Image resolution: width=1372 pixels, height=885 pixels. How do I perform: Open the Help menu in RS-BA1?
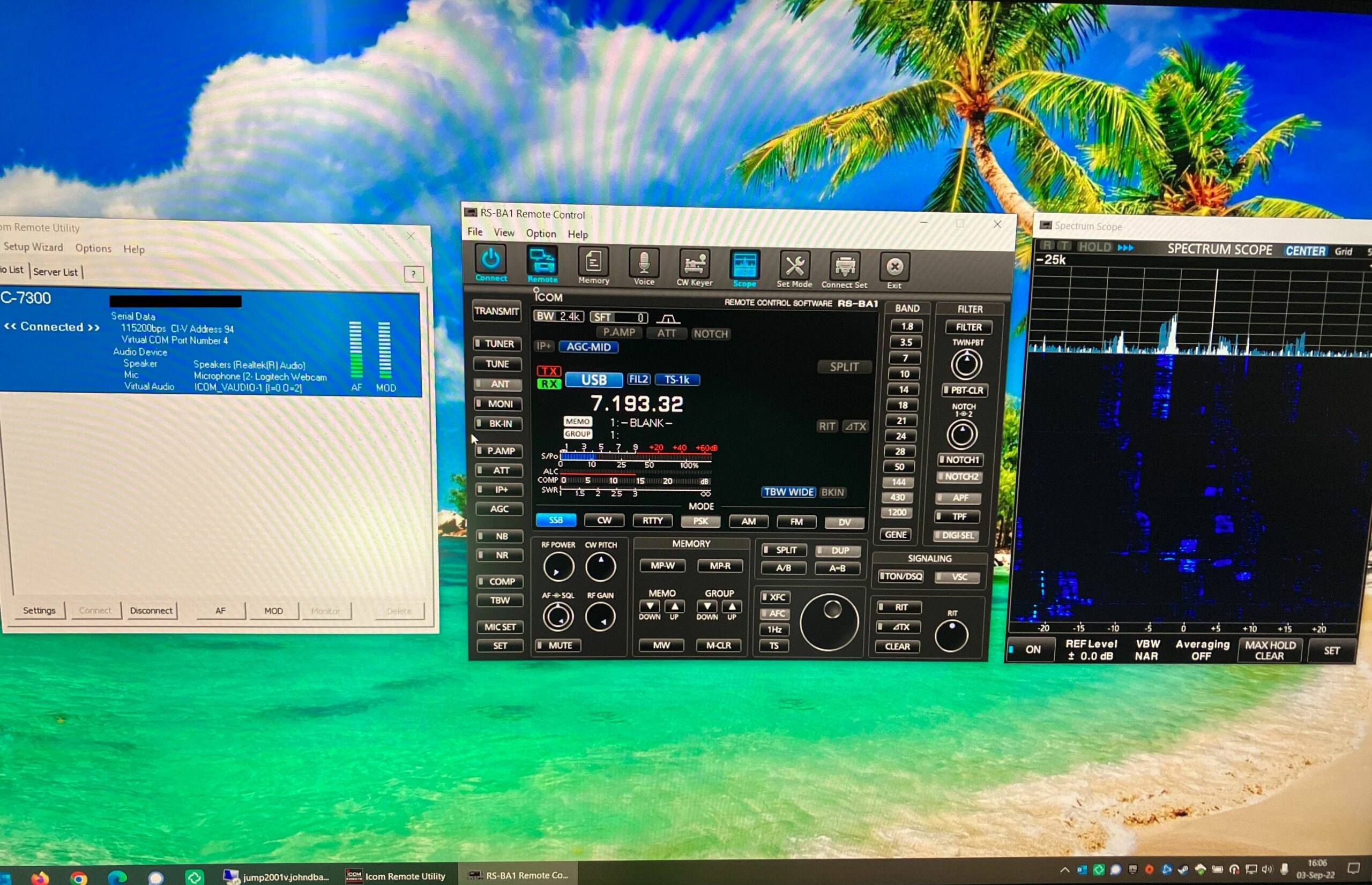pyautogui.click(x=578, y=235)
